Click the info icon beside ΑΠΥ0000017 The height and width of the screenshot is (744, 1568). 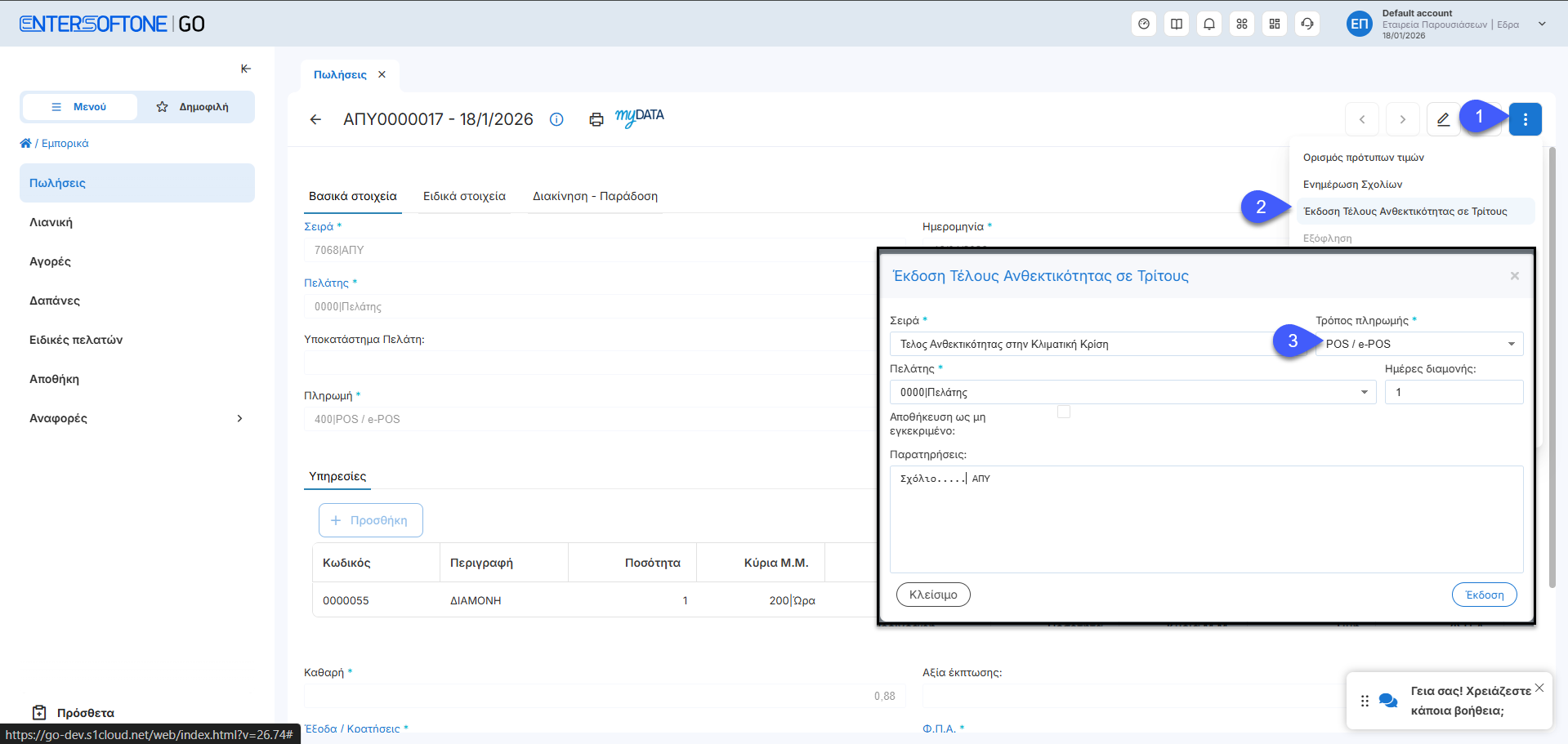point(556,119)
